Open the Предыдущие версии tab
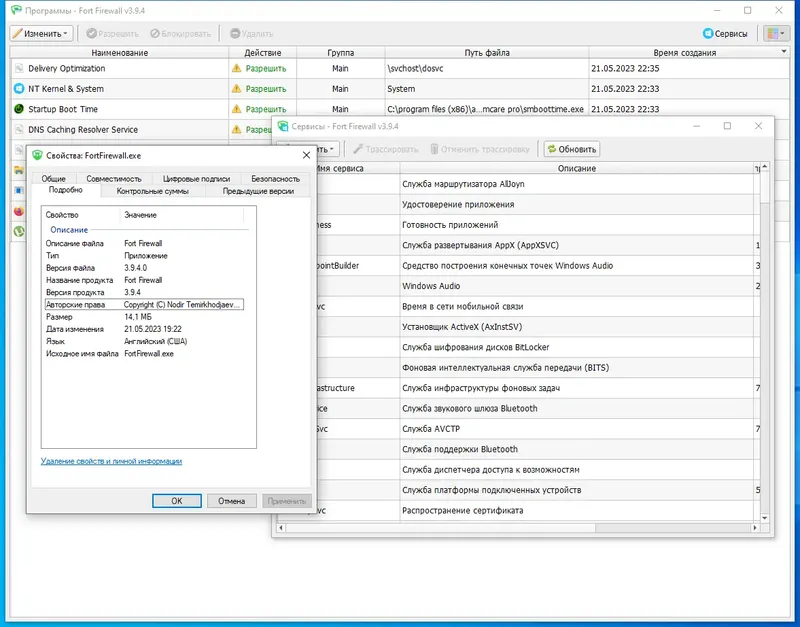 point(258,191)
